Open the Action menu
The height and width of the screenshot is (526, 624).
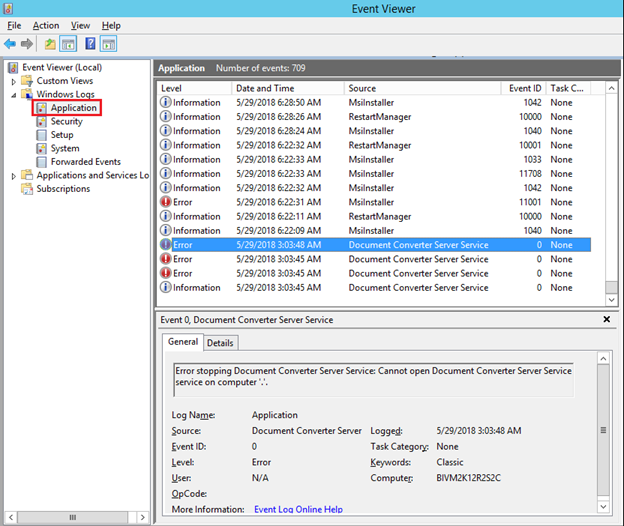click(x=46, y=25)
